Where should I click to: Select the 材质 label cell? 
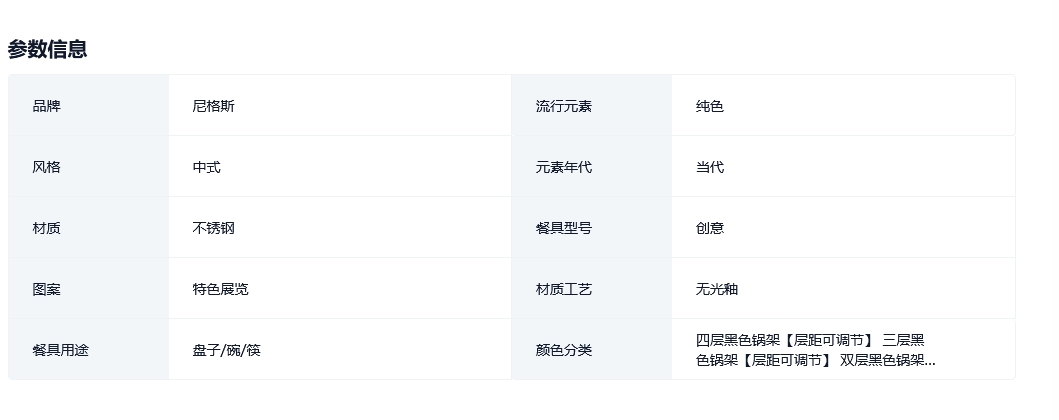pyautogui.click(x=46, y=228)
